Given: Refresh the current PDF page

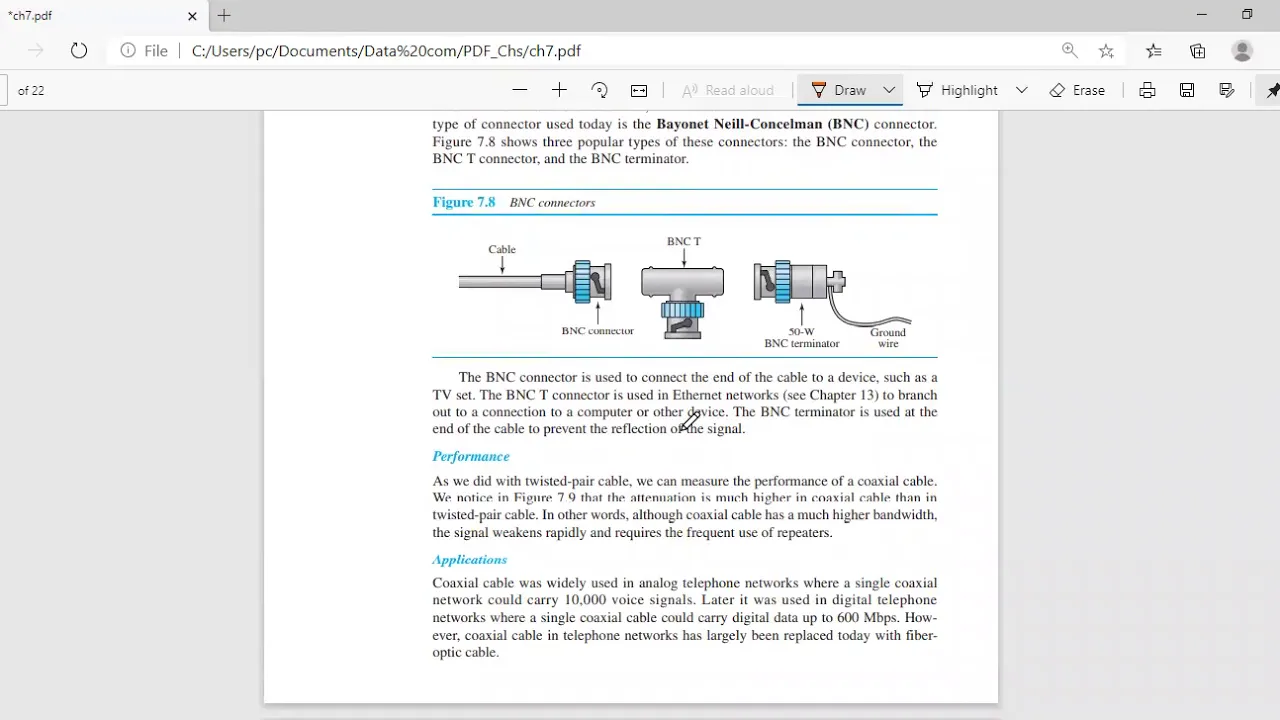Looking at the screenshot, I should click(x=79, y=51).
